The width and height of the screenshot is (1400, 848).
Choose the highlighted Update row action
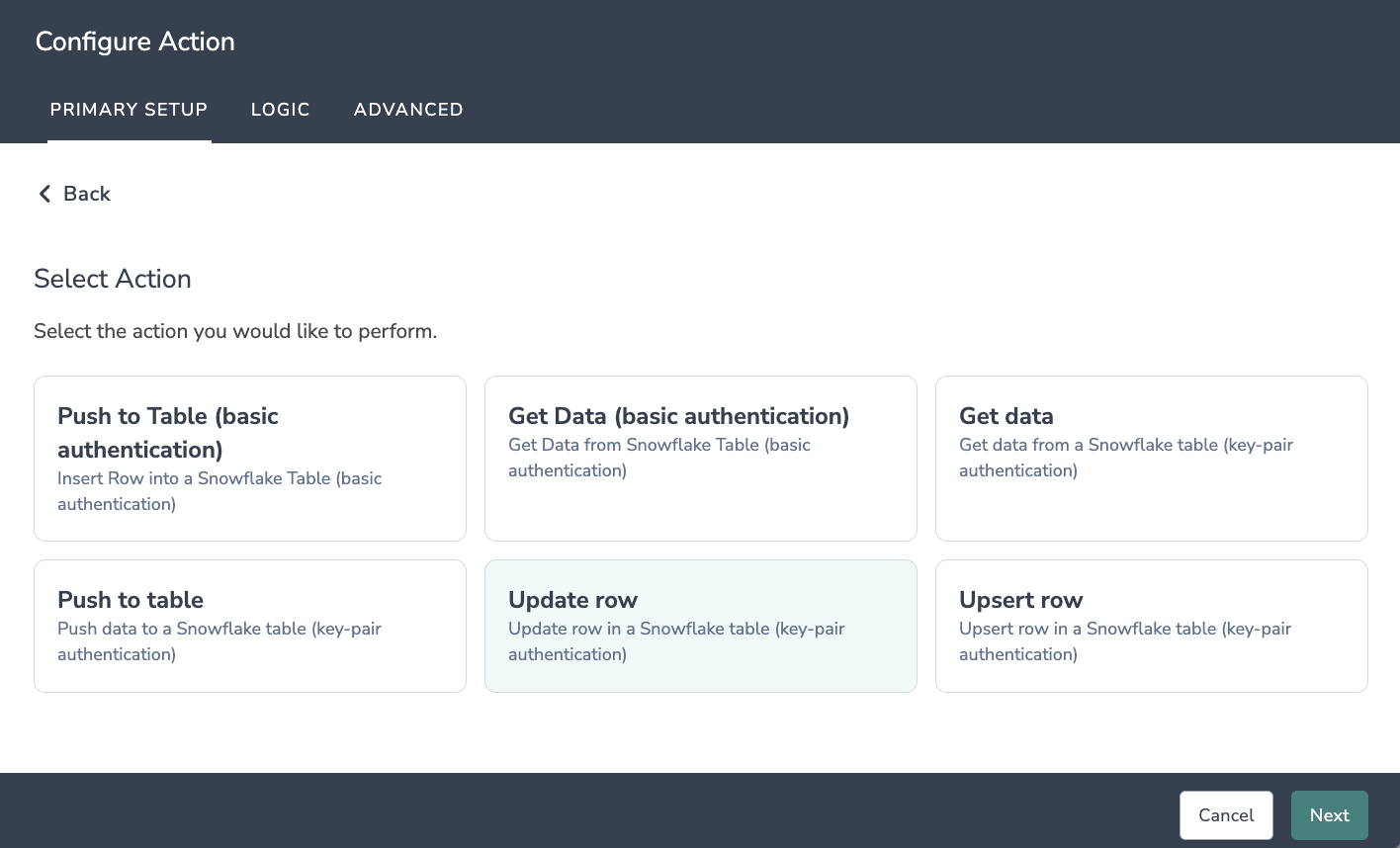[700, 626]
